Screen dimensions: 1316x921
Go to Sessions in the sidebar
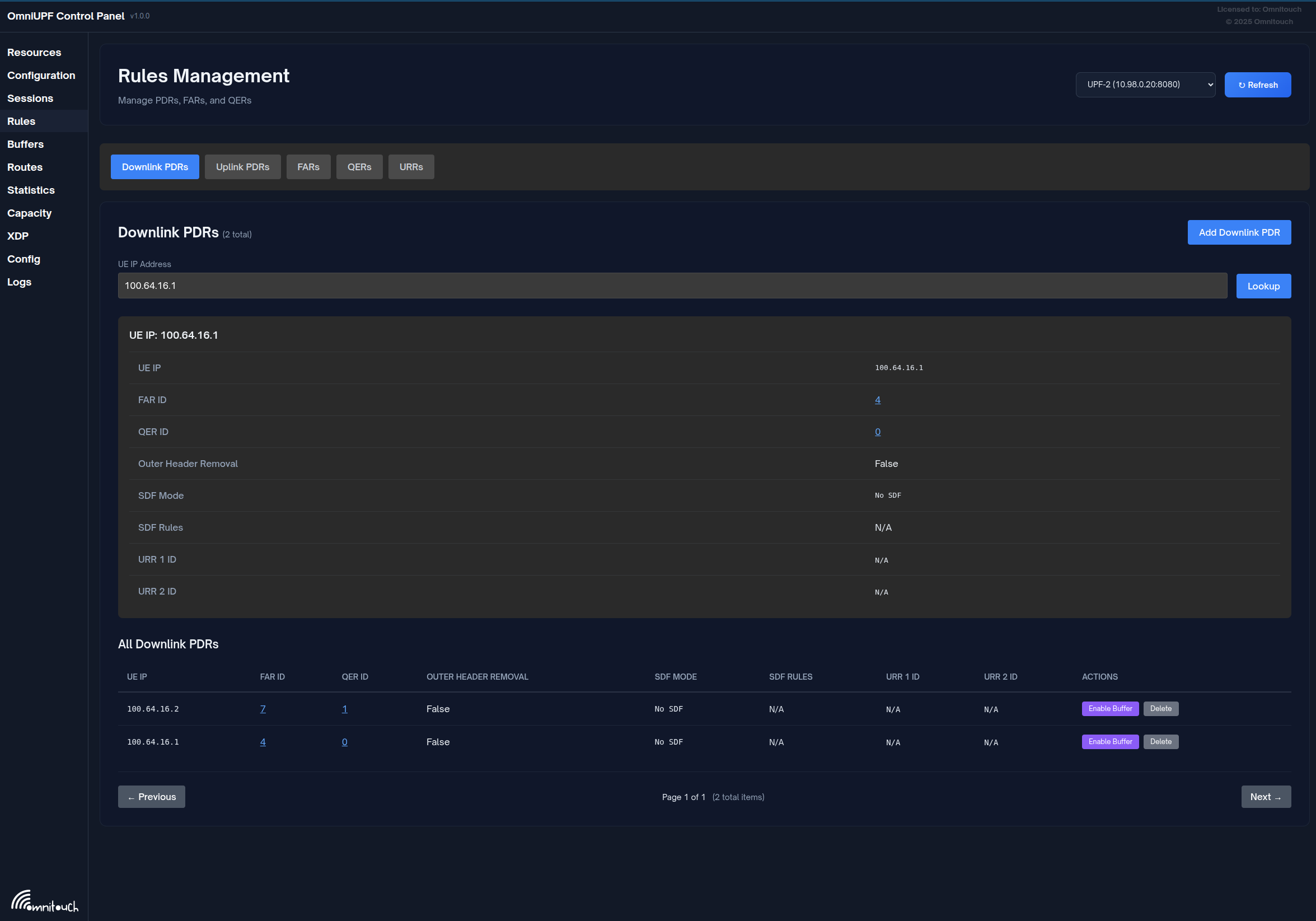click(x=30, y=98)
